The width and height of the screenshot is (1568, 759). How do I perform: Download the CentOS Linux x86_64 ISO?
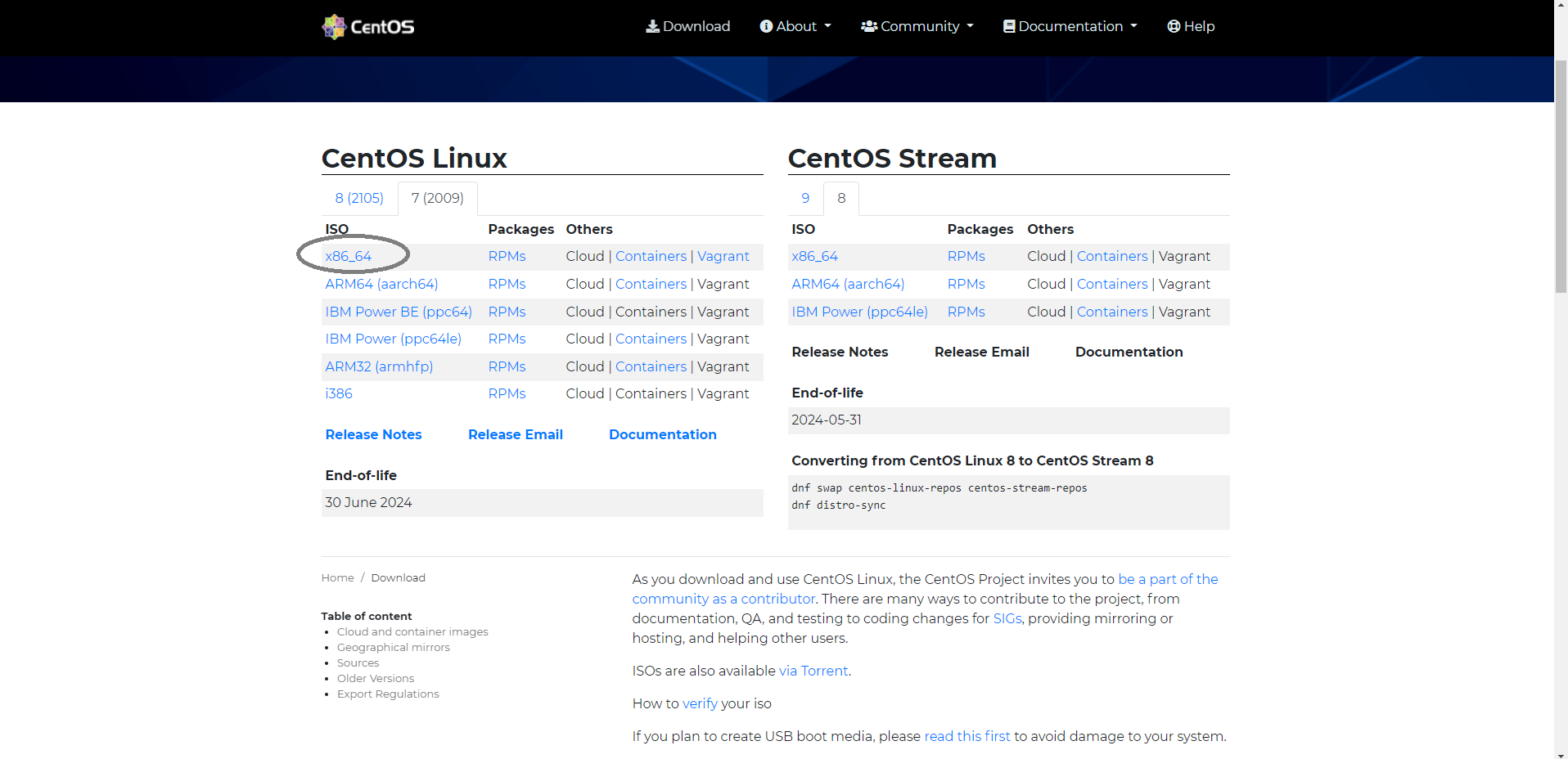point(349,256)
